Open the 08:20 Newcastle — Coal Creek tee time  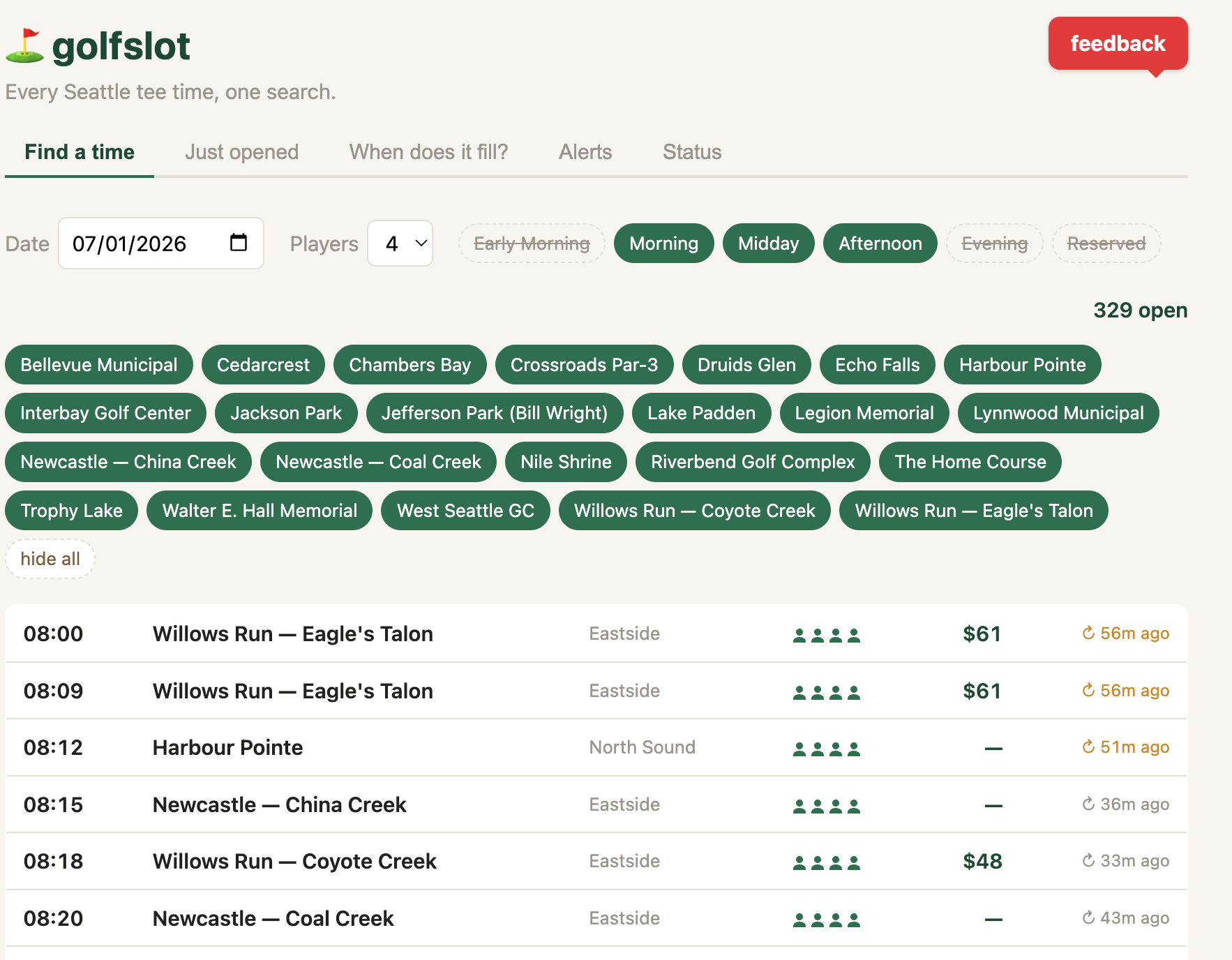click(596, 918)
